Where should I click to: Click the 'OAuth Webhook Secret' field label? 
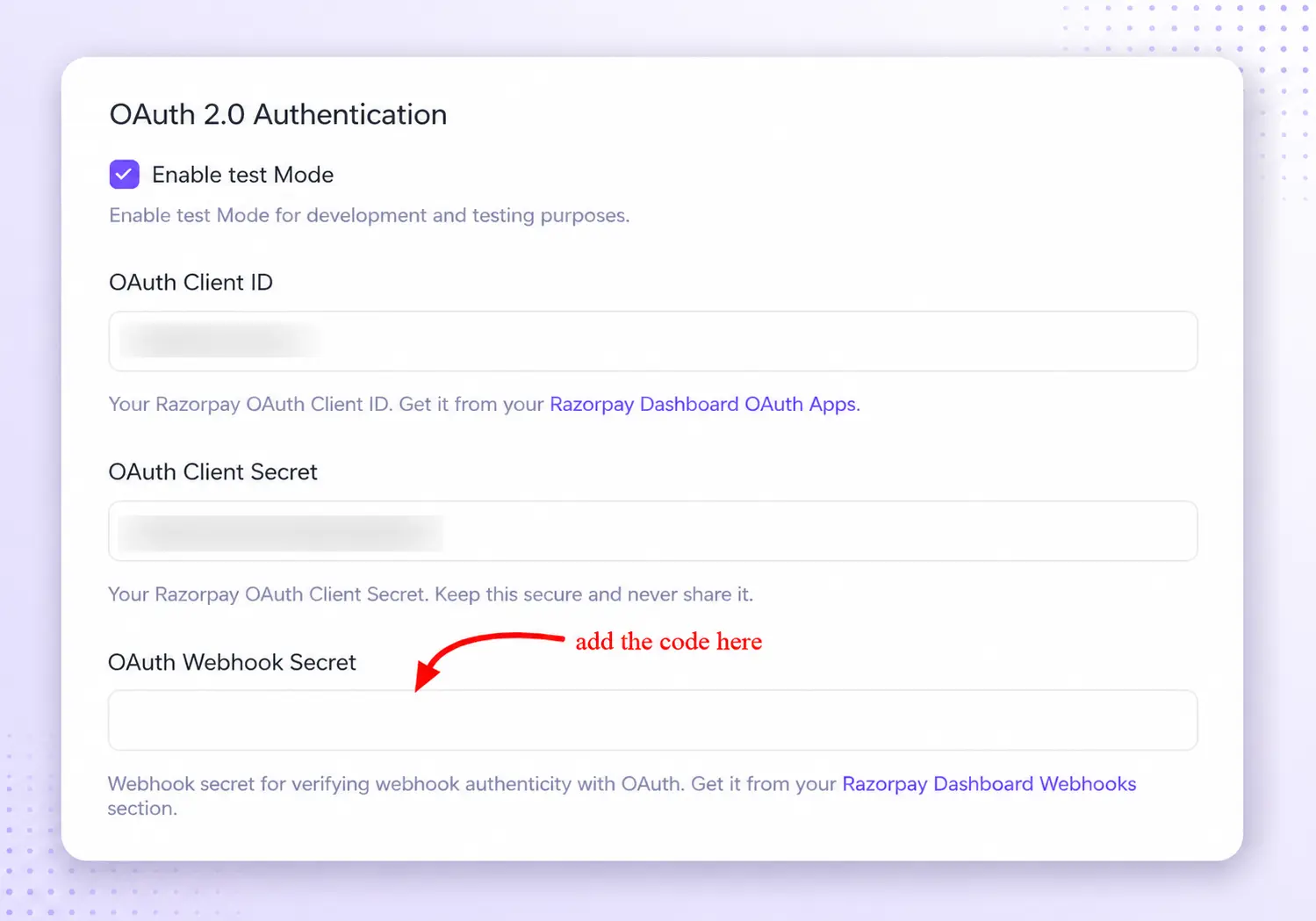point(232,662)
